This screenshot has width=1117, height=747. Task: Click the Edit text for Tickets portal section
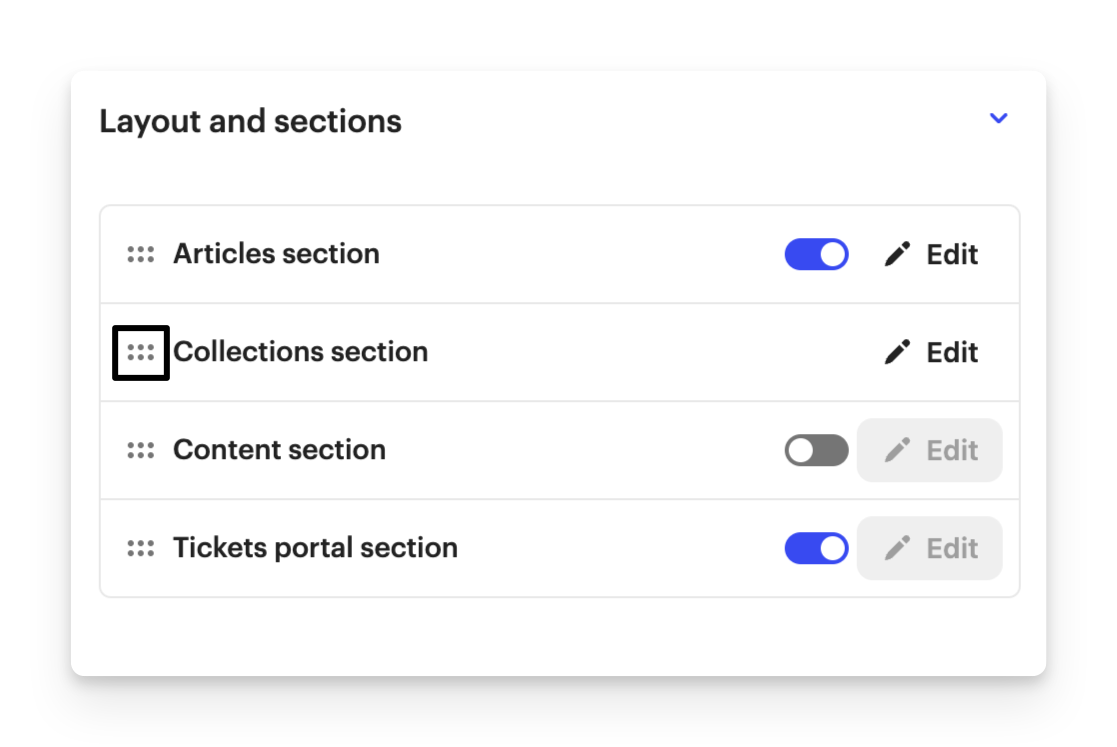(x=952, y=548)
